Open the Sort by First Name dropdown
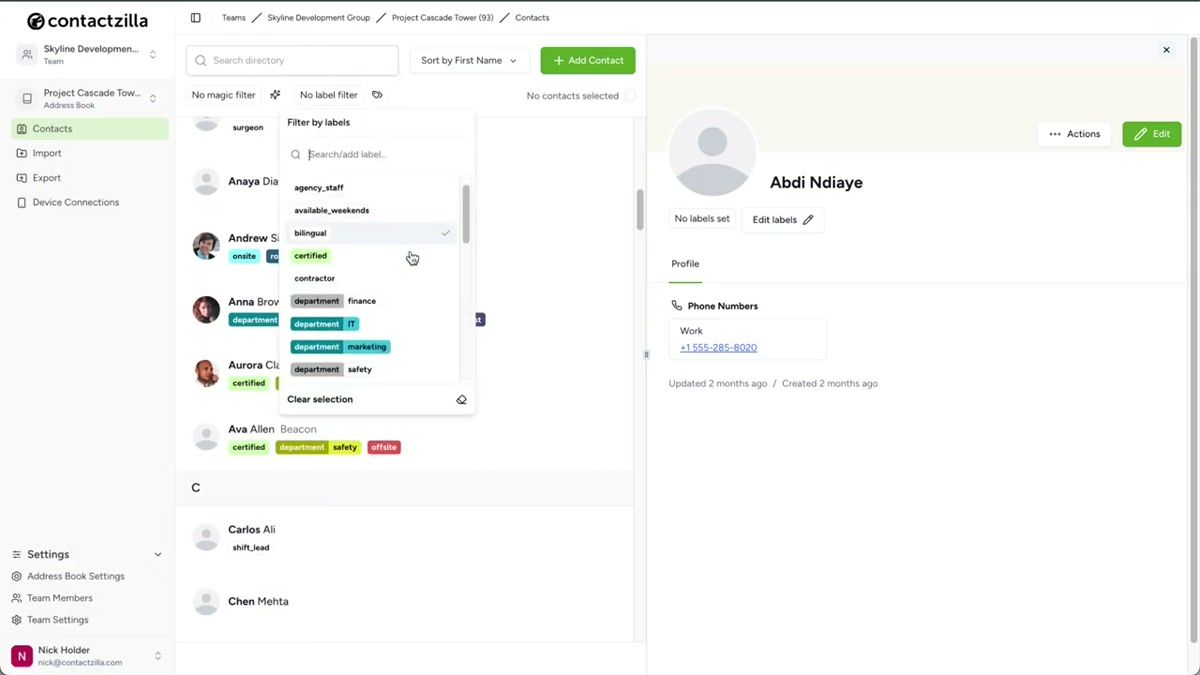The width and height of the screenshot is (1200, 675). point(469,60)
